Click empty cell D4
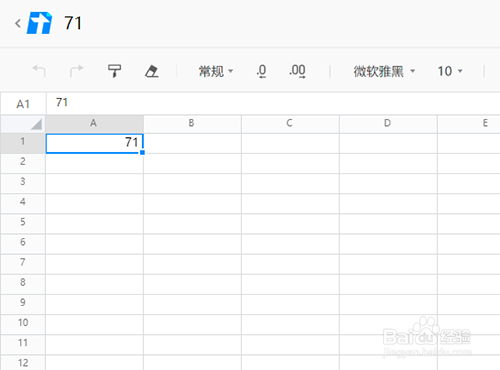The width and height of the screenshot is (500, 370). [x=388, y=203]
